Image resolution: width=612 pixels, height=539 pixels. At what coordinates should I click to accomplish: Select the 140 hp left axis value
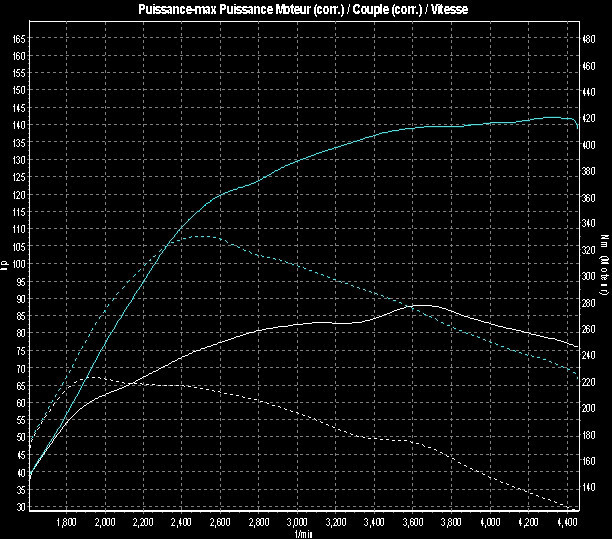20,125
